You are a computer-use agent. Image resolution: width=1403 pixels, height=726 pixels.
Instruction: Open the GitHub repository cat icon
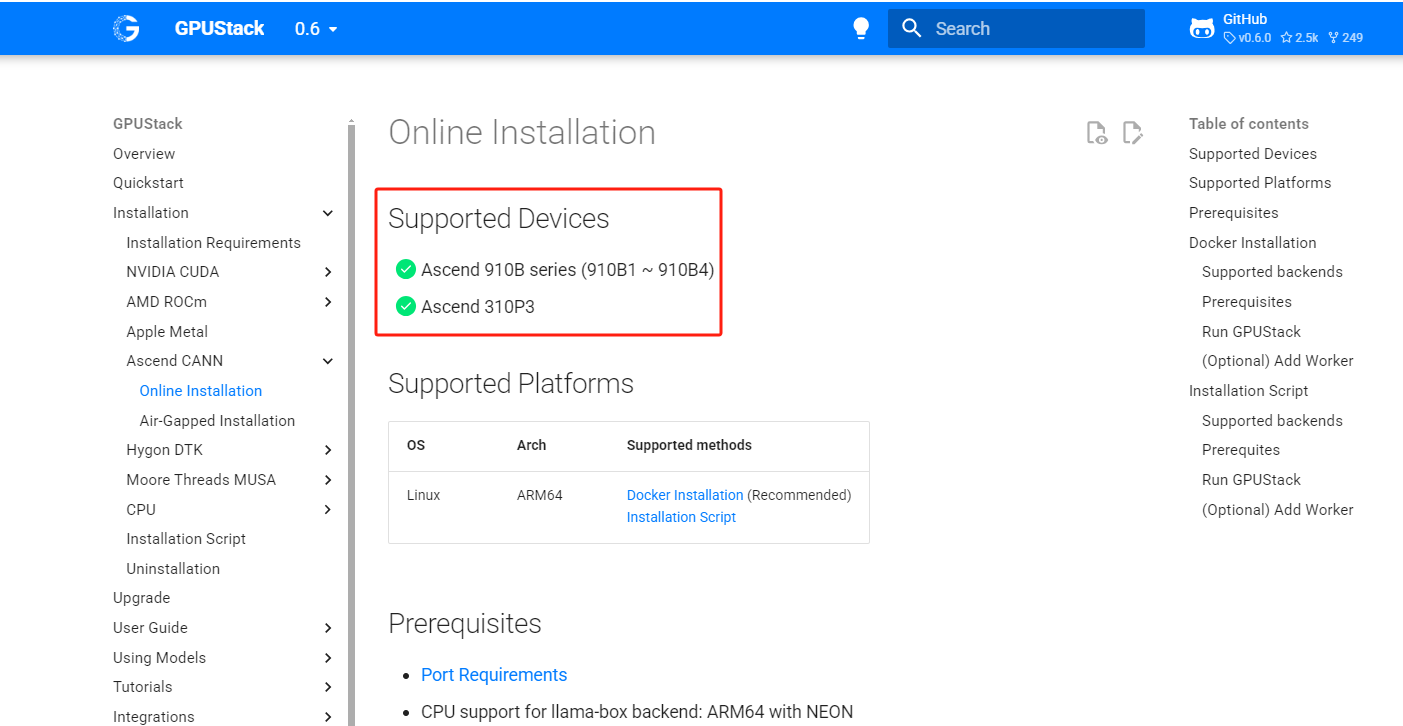coord(1202,29)
